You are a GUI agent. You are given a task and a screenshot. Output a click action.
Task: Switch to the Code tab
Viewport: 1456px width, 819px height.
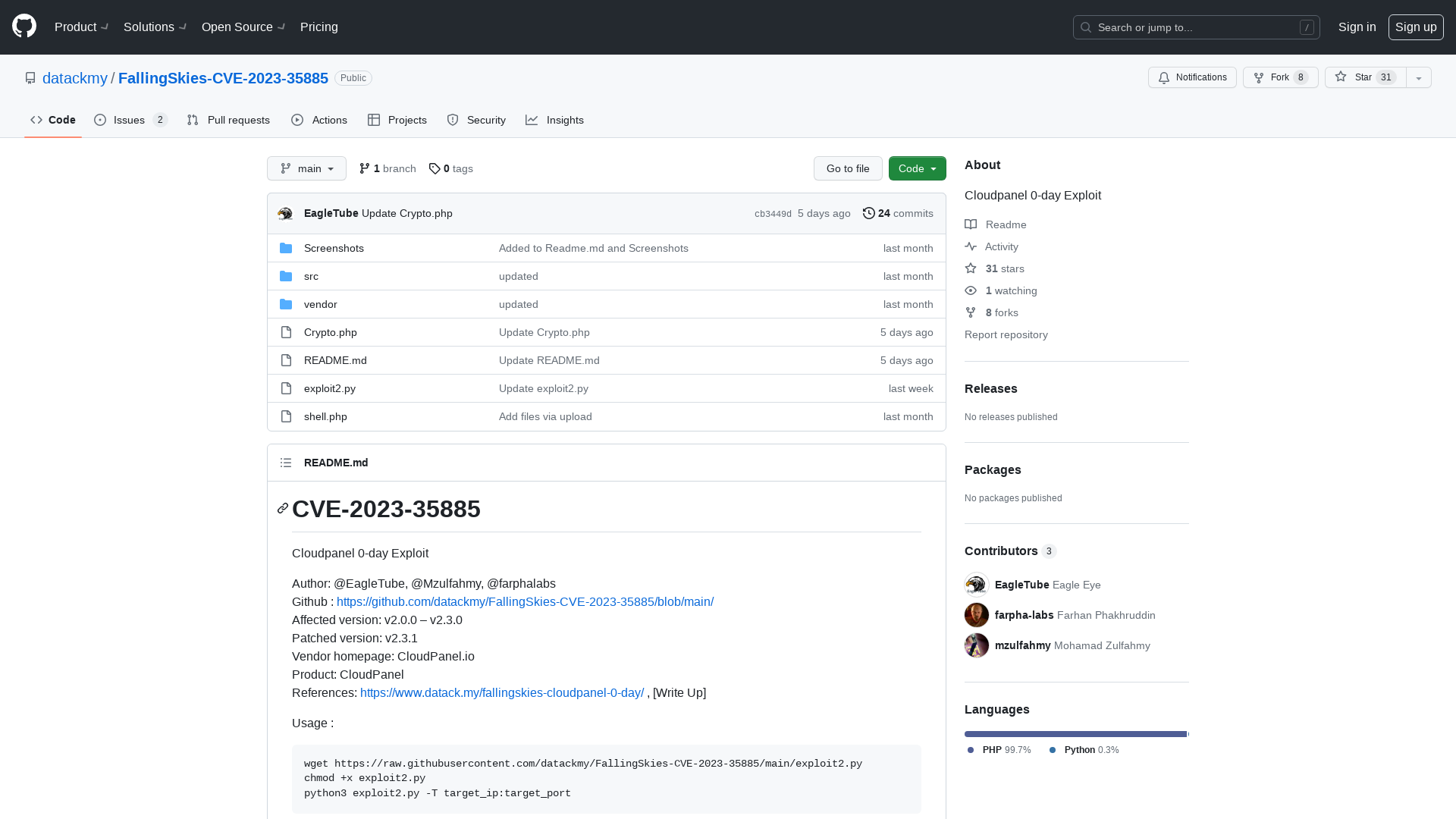(x=53, y=120)
